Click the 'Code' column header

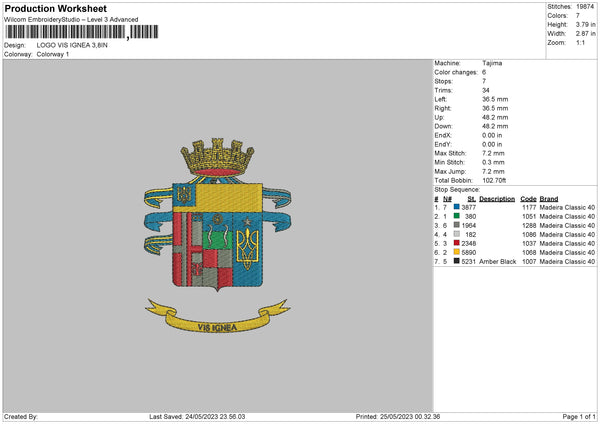[x=528, y=199]
